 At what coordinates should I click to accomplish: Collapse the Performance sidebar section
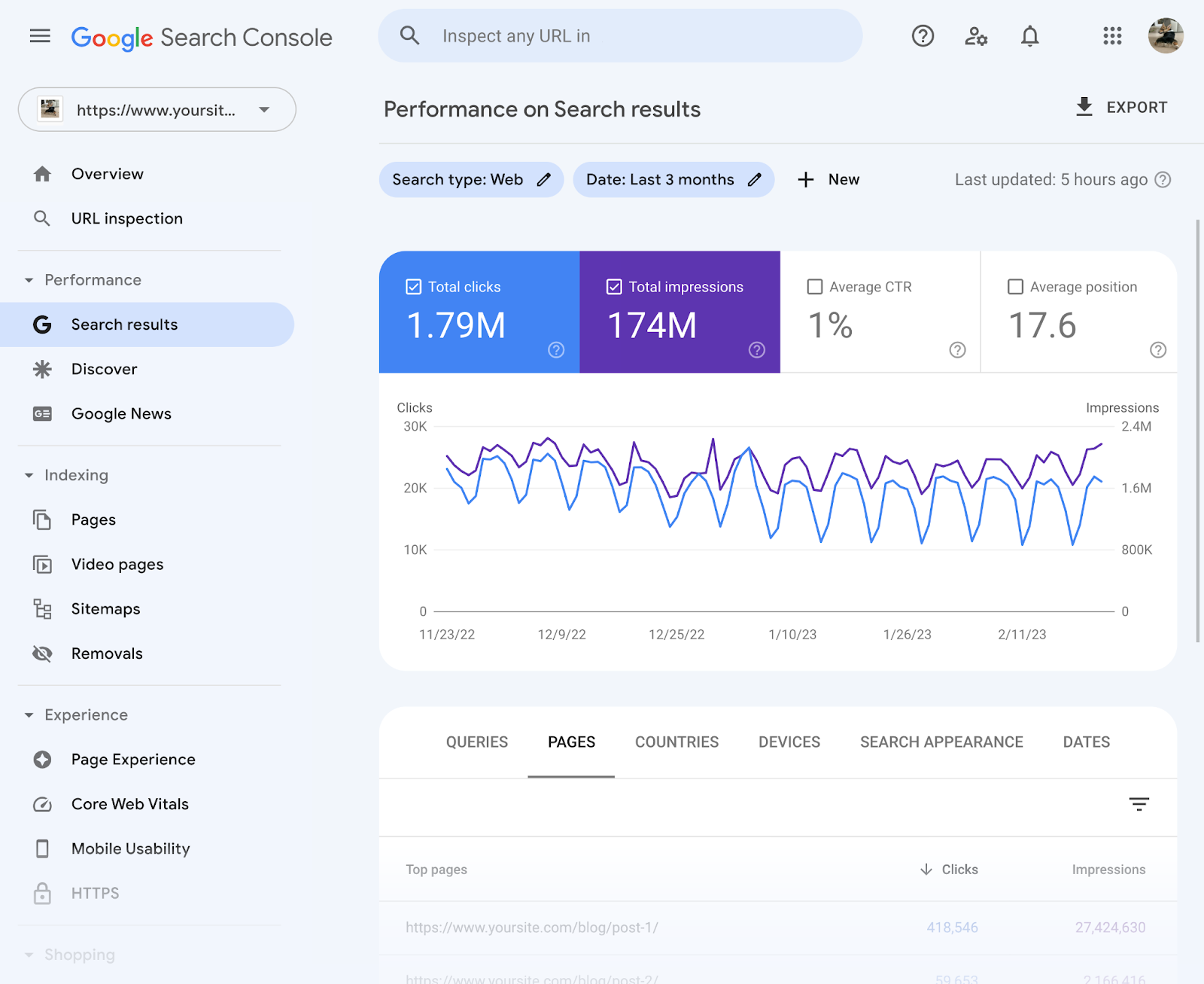coord(29,280)
